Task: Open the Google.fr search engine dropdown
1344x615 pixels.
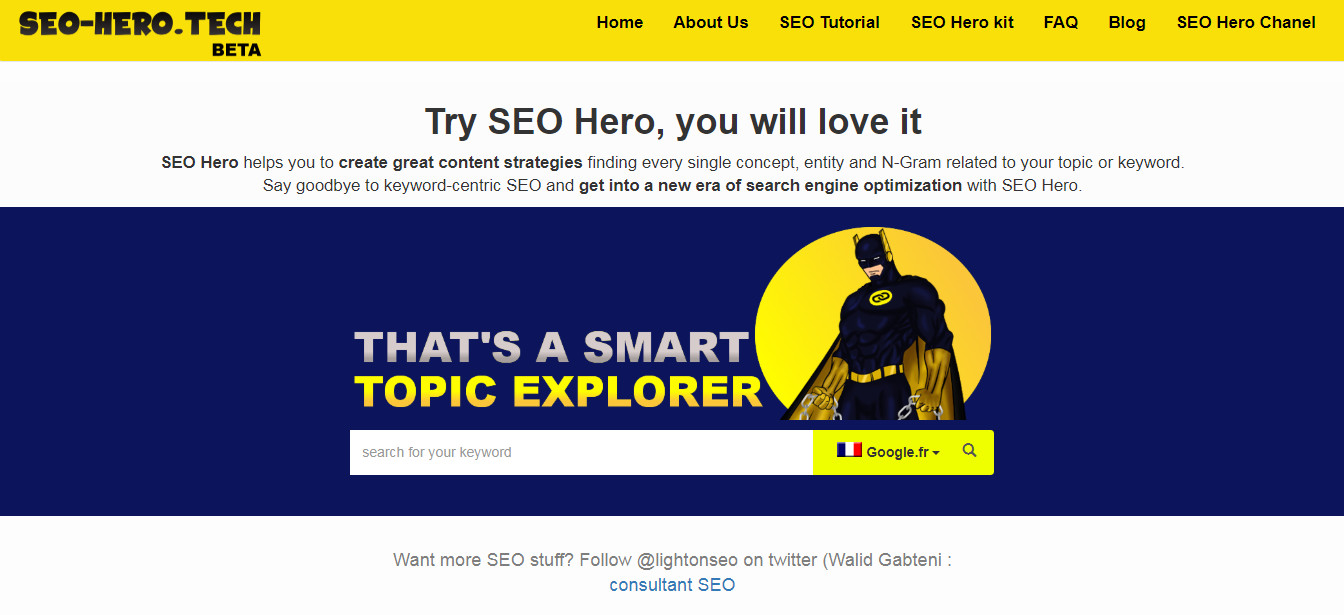Action: pos(902,452)
